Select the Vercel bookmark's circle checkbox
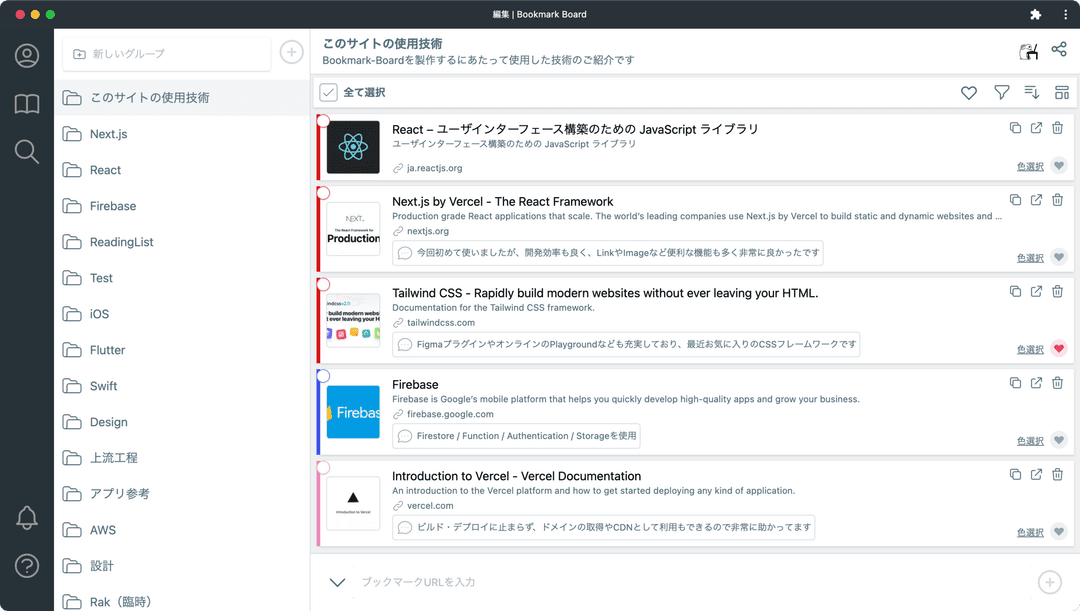Image resolution: width=1080 pixels, height=611 pixels. (323, 468)
